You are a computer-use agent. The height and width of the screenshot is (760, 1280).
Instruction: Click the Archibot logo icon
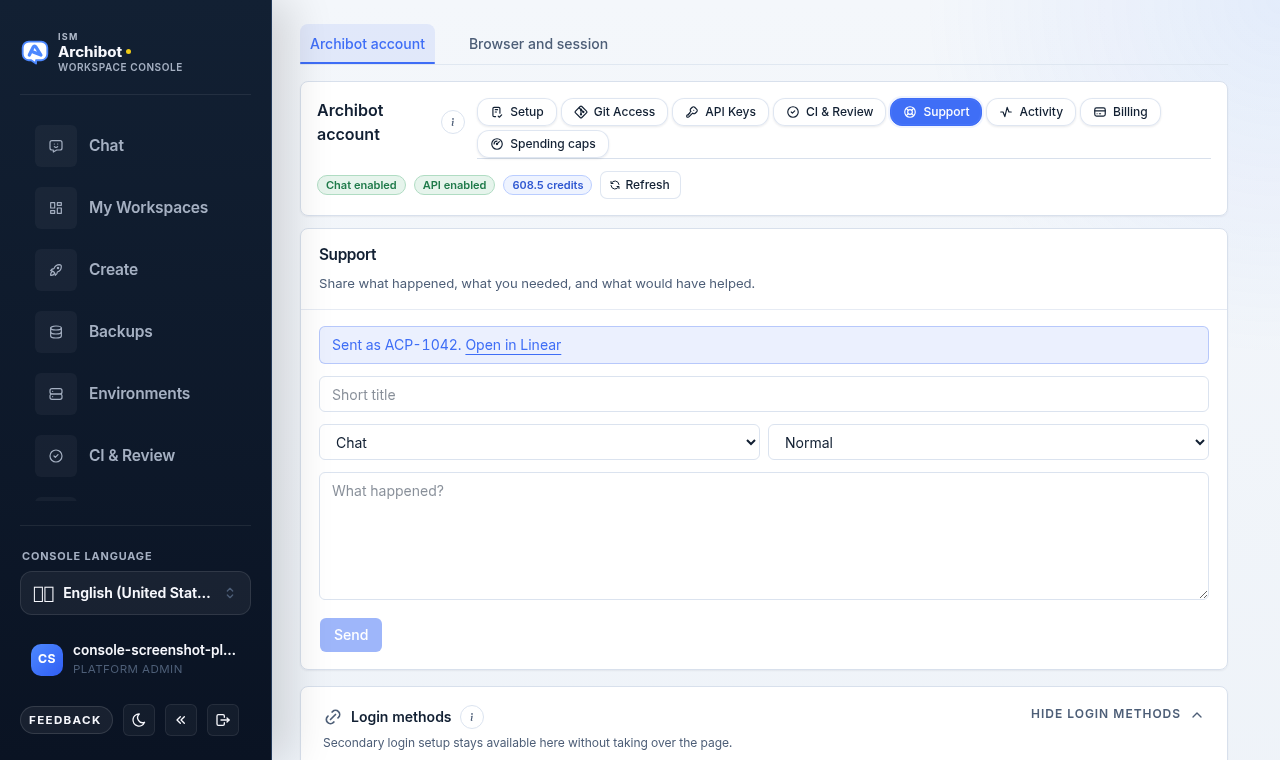pyautogui.click(x=35, y=52)
